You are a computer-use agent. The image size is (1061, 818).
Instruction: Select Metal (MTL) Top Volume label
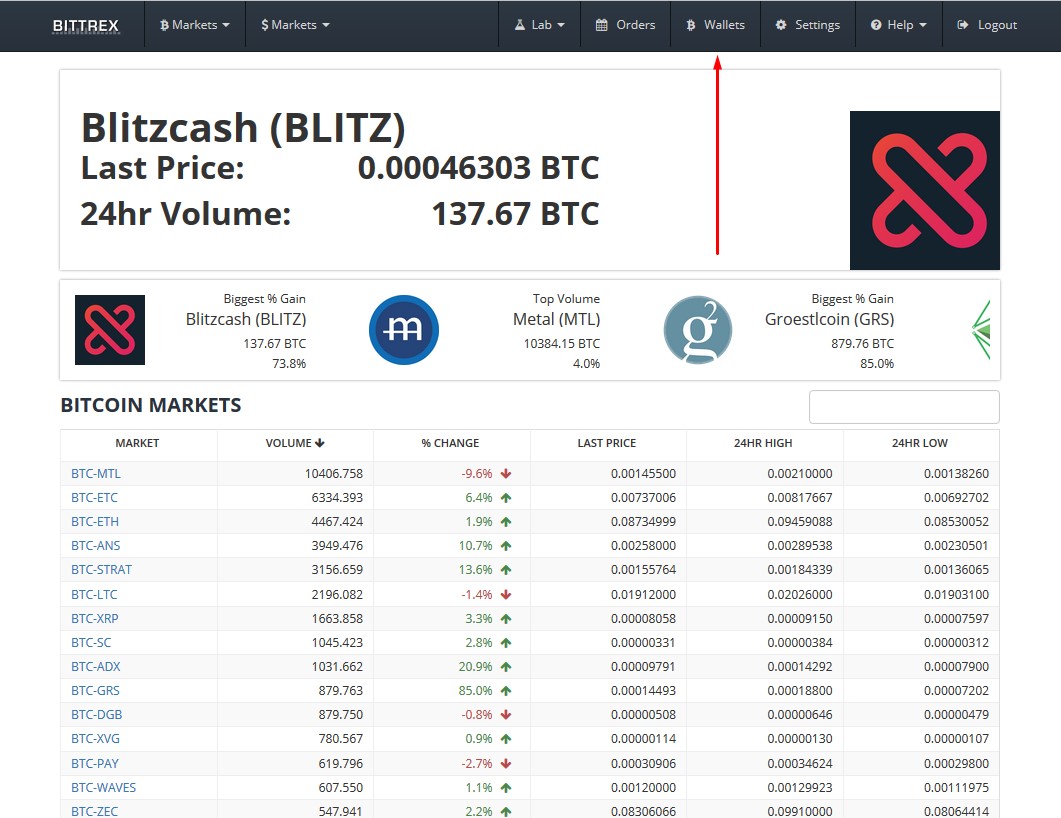[x=556, y=319]
